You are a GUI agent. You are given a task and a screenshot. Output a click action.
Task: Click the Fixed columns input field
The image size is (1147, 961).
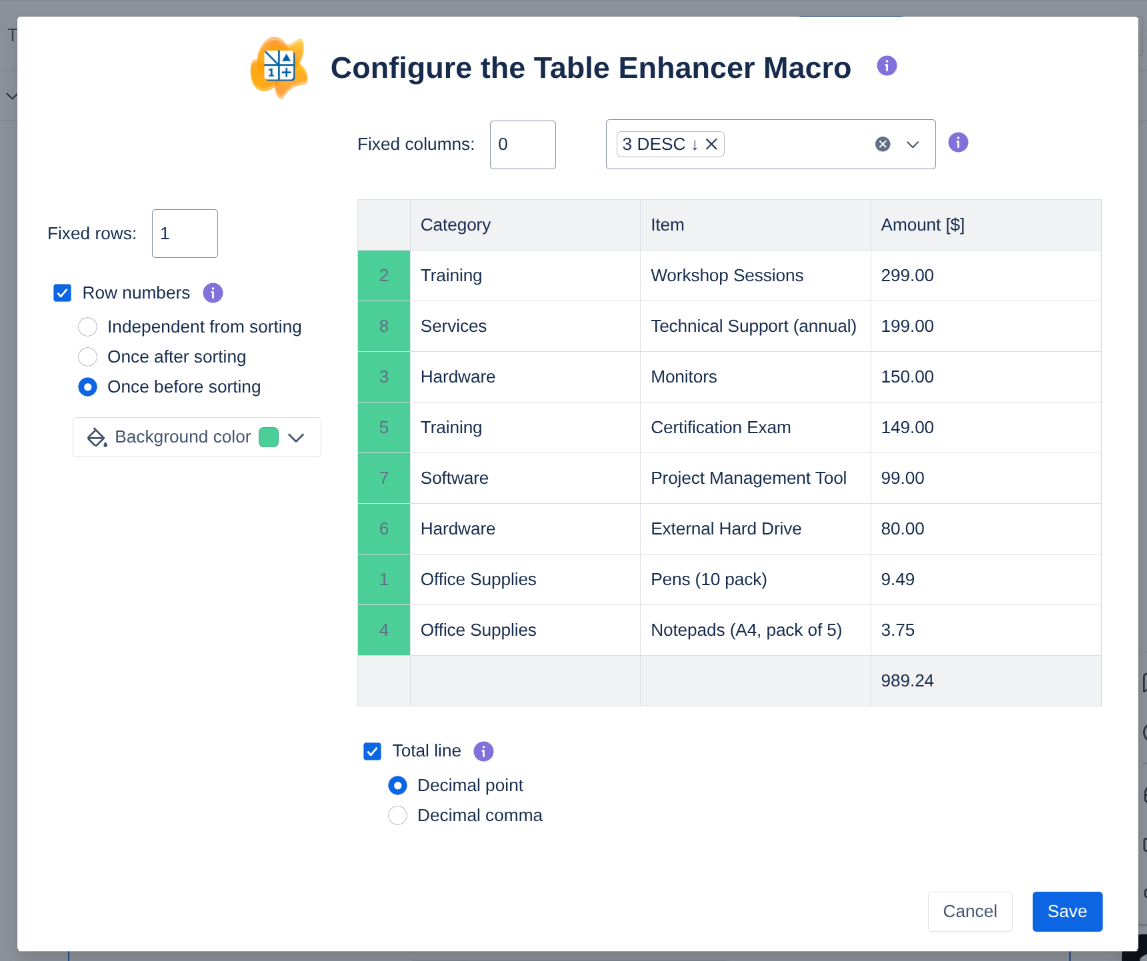(x=522, y=144)
